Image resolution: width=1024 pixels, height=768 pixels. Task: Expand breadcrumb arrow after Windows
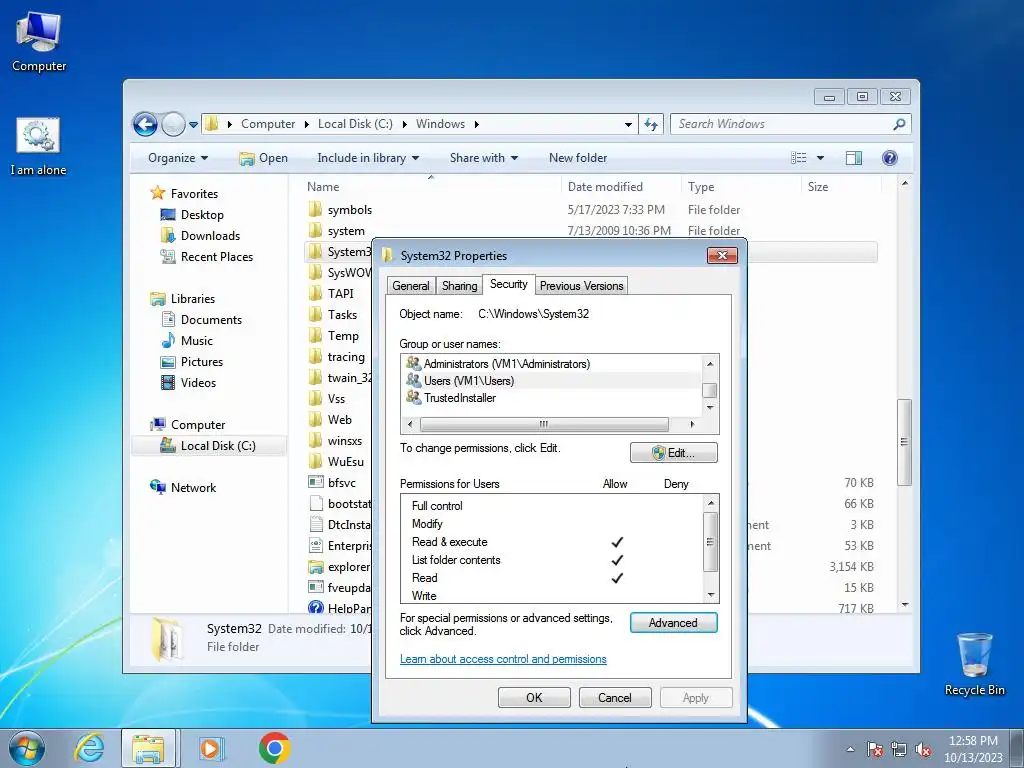(x=477, y=124)
